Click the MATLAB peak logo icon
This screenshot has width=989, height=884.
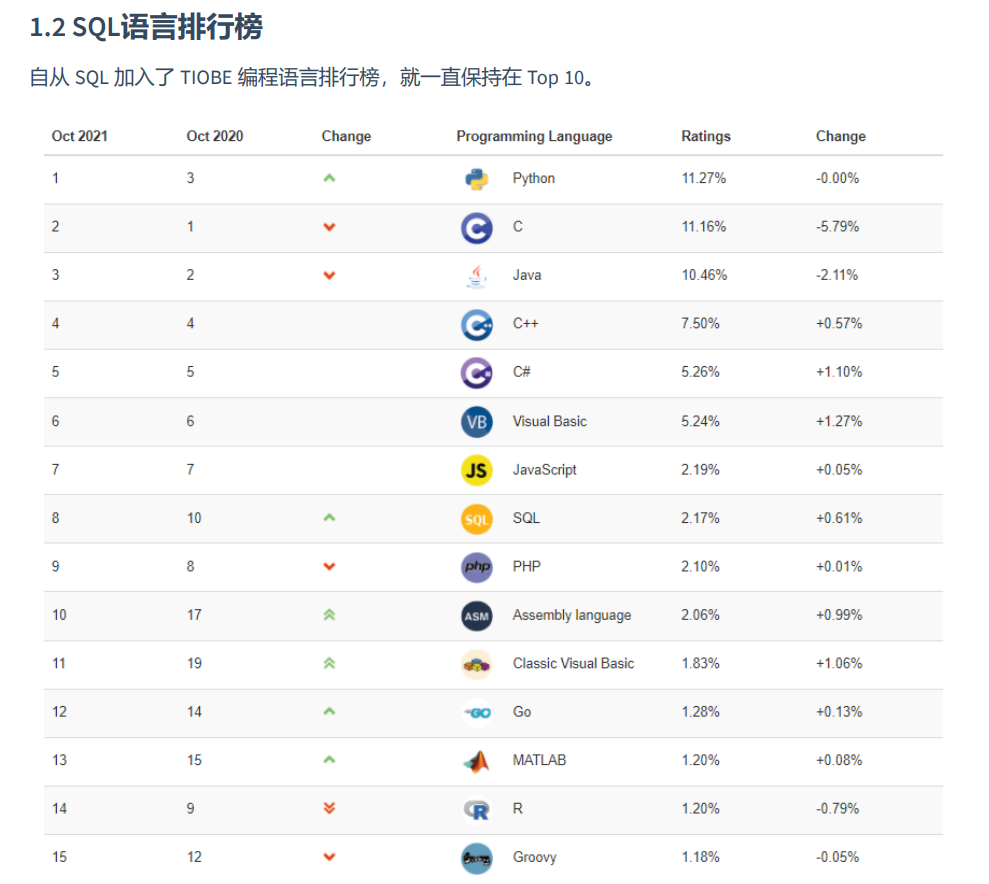(x=477, y=762)
